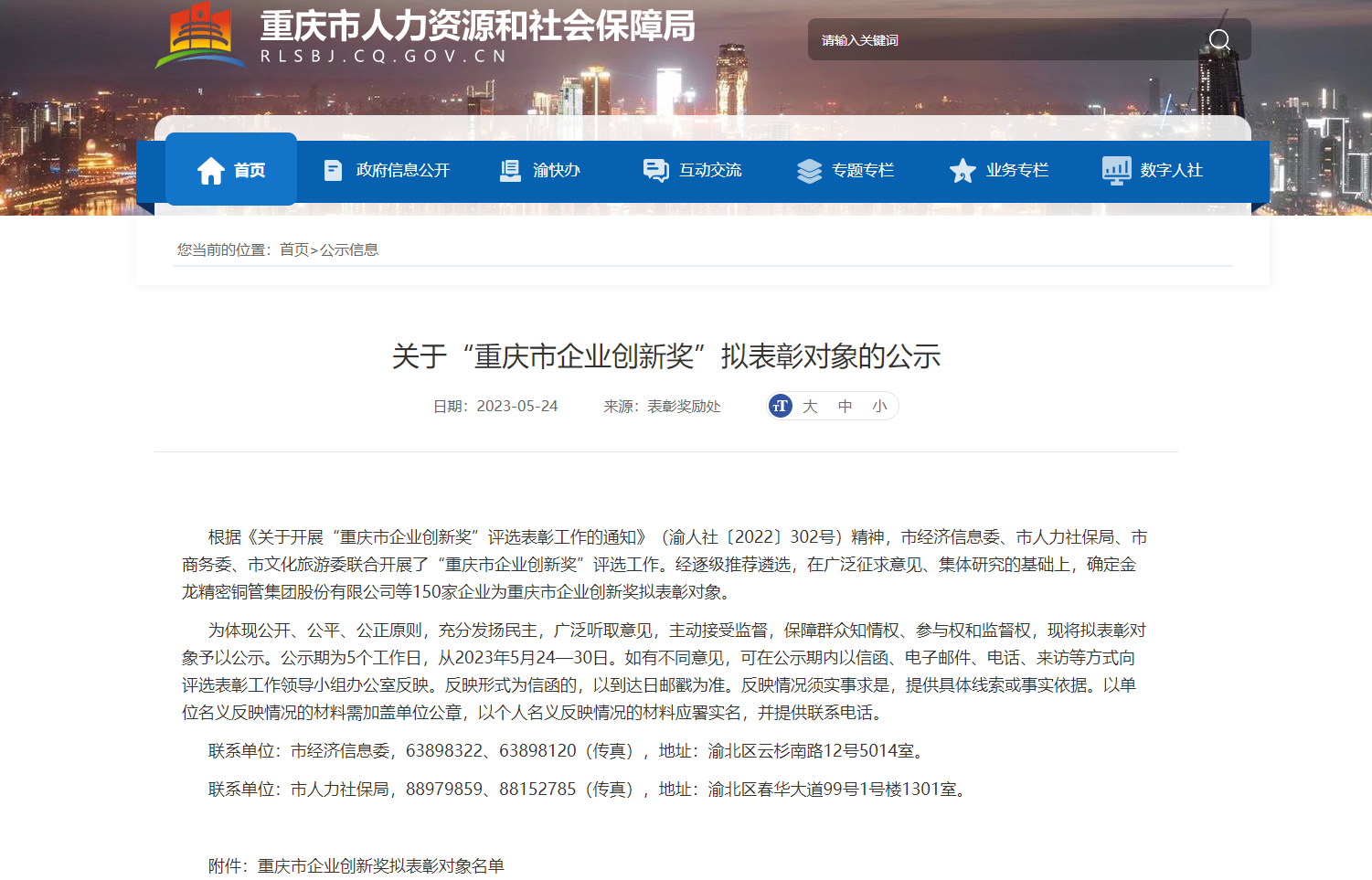Click contact line mentioning 市人力社保局 88979859
The image size is (1372, 880).
click(590, 790)
